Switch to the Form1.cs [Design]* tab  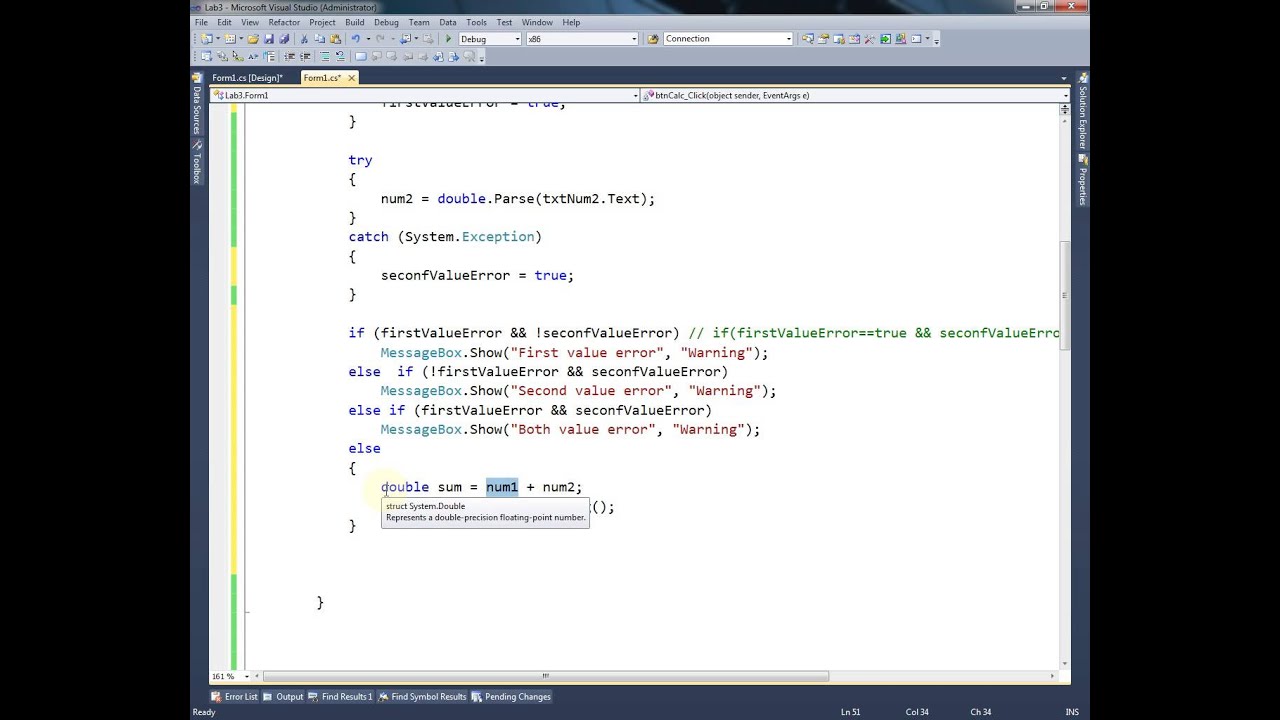click(x=247, y=78)
